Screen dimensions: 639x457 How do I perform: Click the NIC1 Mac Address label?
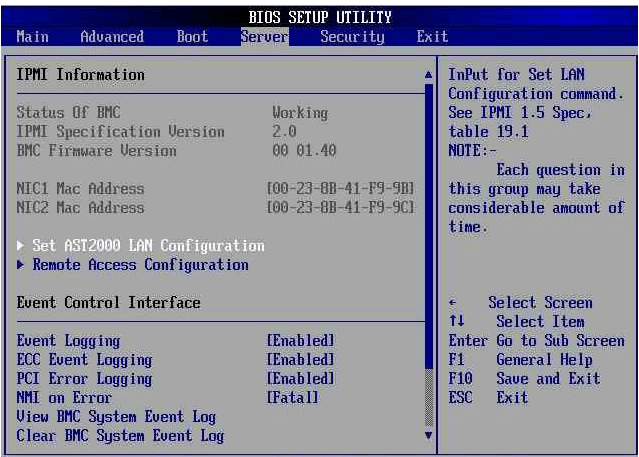(x=80, y=189)
